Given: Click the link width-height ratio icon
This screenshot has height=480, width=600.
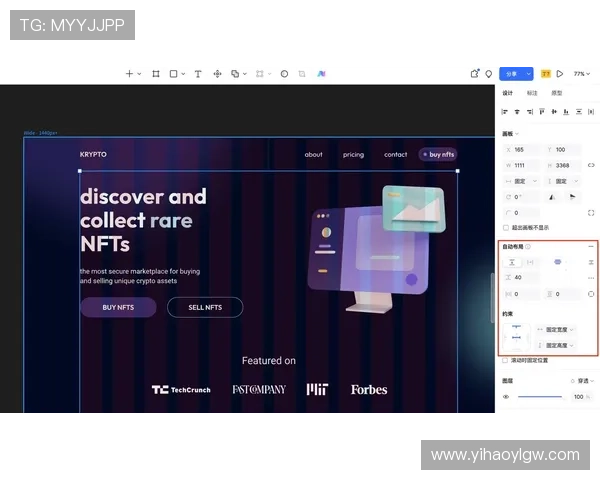Looking at the screenshot, I should [x=591, y=165].
